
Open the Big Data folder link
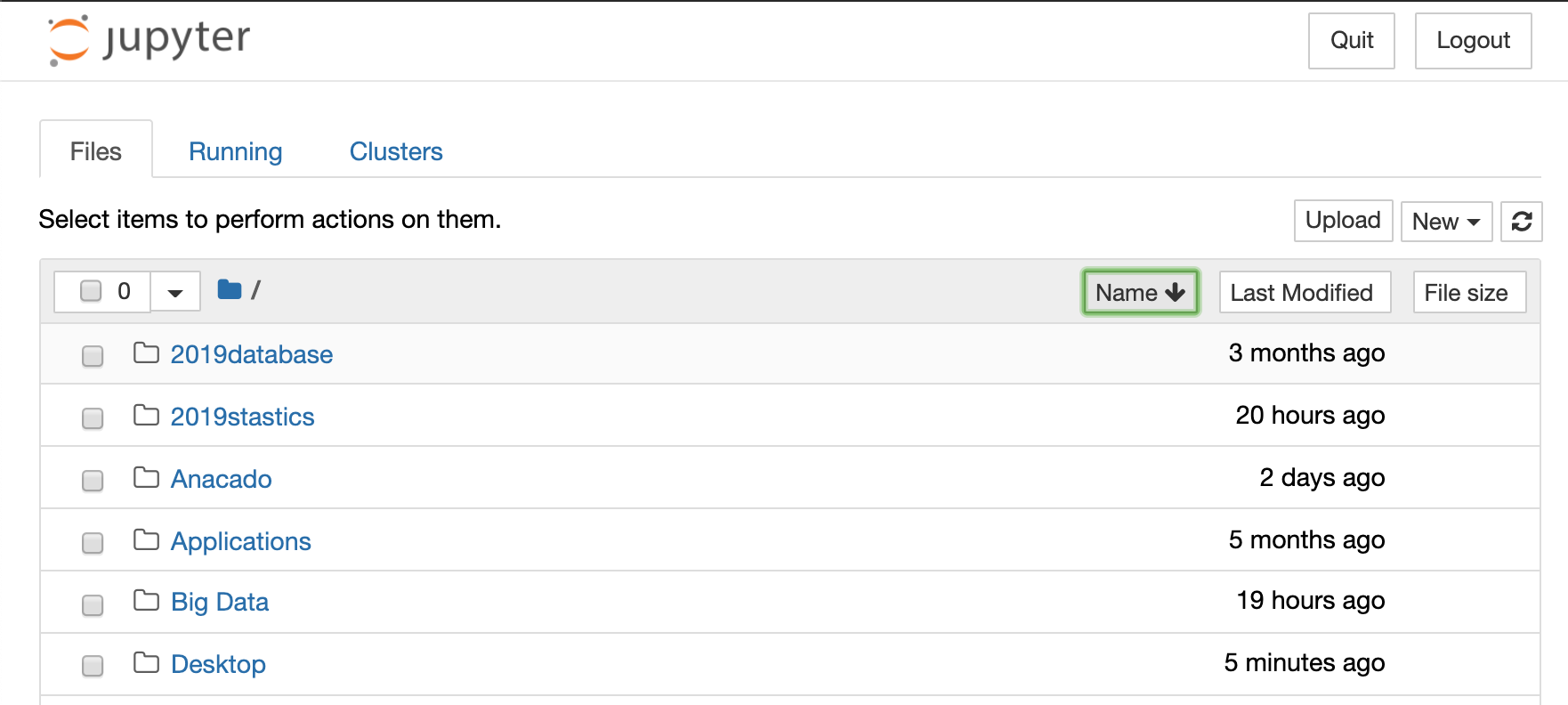[220, 603]
